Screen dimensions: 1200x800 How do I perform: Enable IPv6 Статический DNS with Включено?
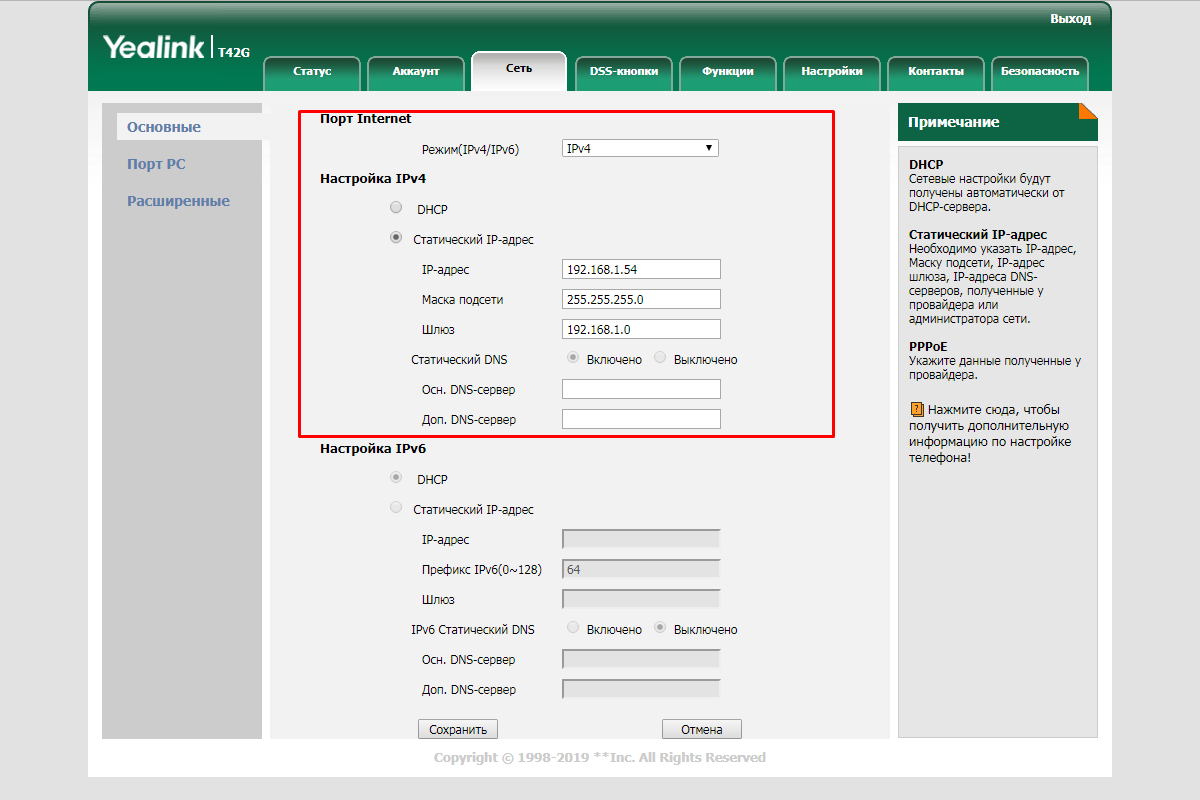pos(571,628)
